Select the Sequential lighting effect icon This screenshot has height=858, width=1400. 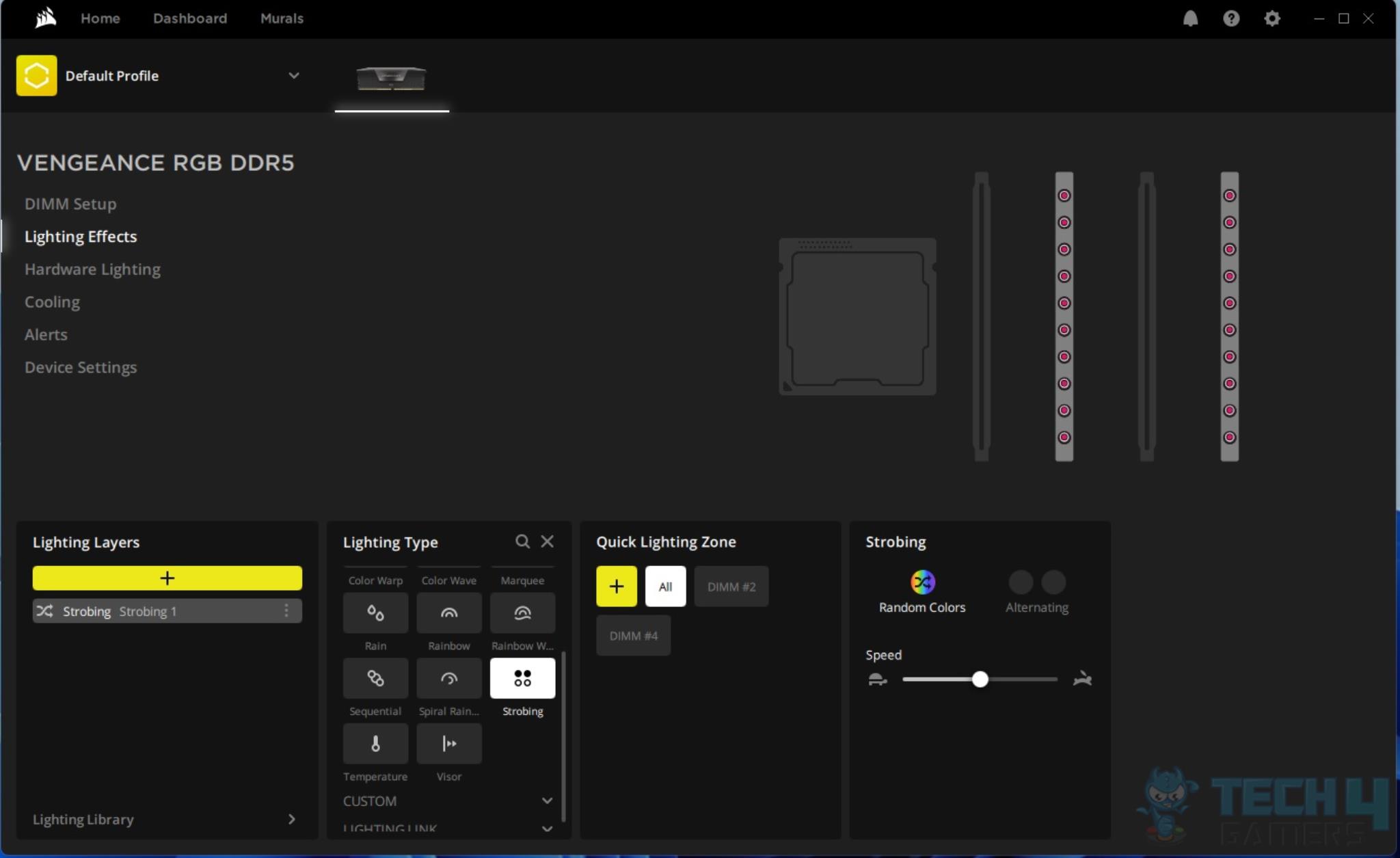click(375, 678)
